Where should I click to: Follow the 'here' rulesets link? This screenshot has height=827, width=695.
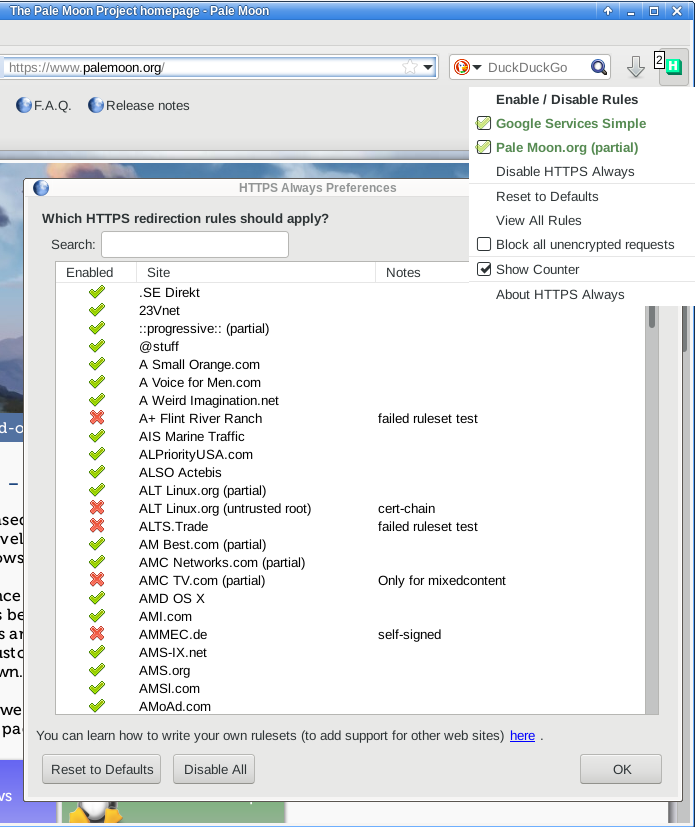[x=523, y=735]
